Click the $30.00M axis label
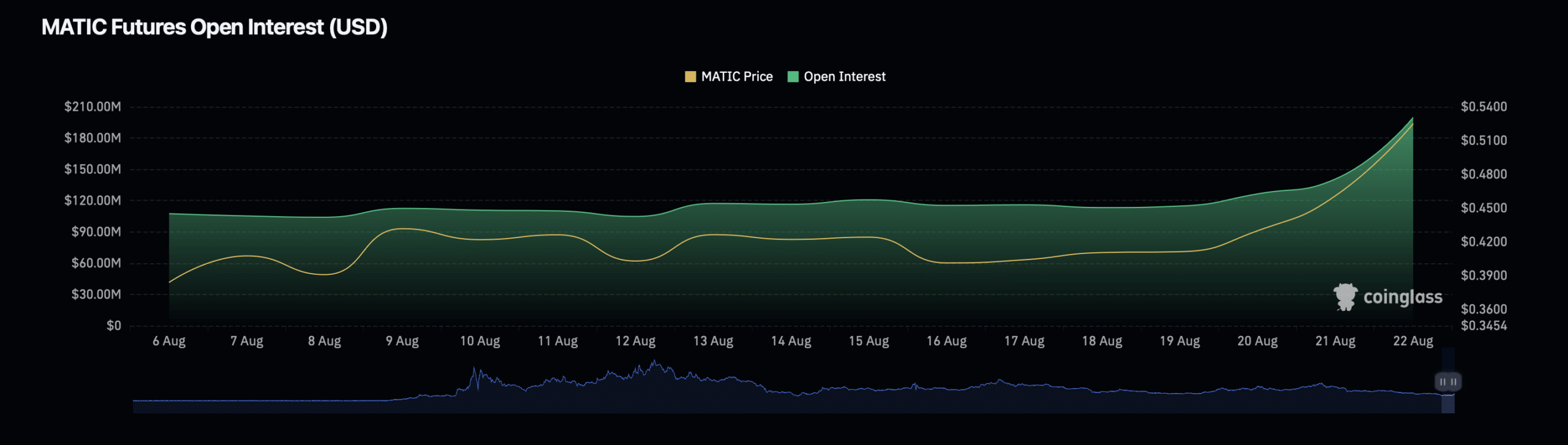This screenshot has height=445, width=1568. pos(96,294)
